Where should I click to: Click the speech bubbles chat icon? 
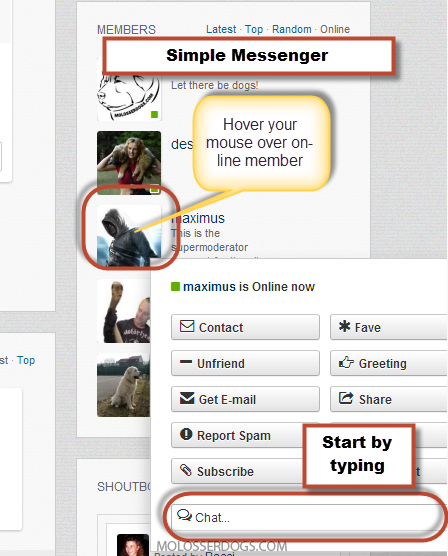click(184, 515)
